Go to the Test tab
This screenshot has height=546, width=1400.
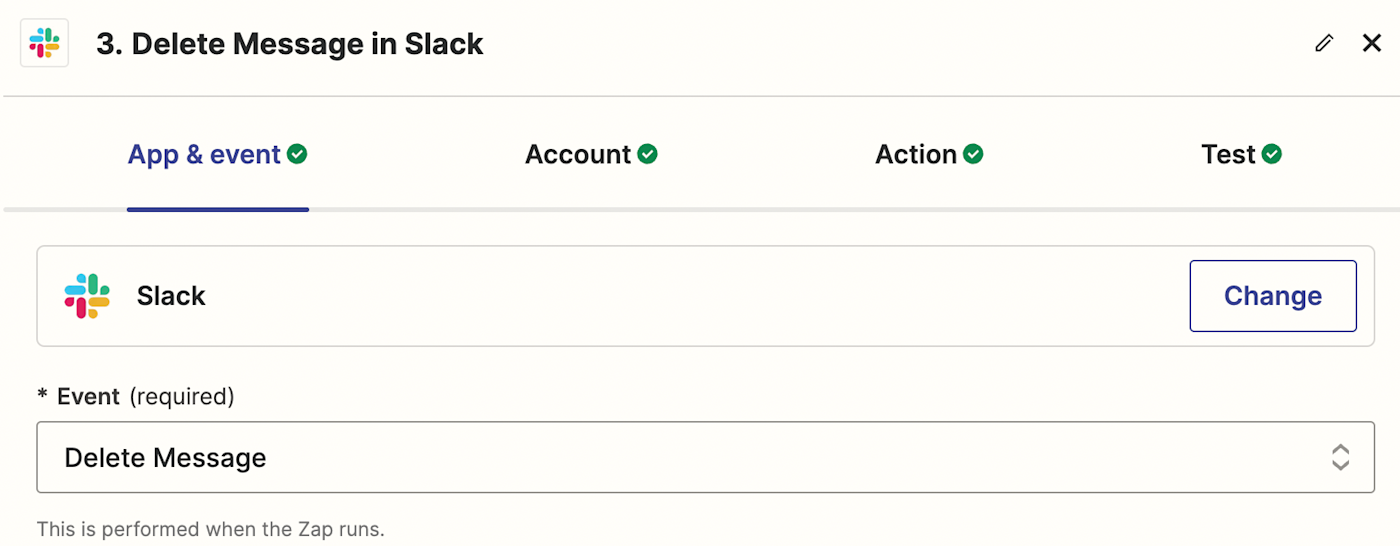click(x=1228, y=155)
